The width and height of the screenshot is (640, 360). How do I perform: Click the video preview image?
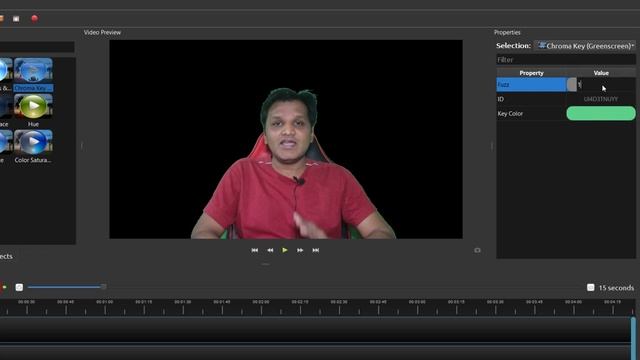point(286,139)
